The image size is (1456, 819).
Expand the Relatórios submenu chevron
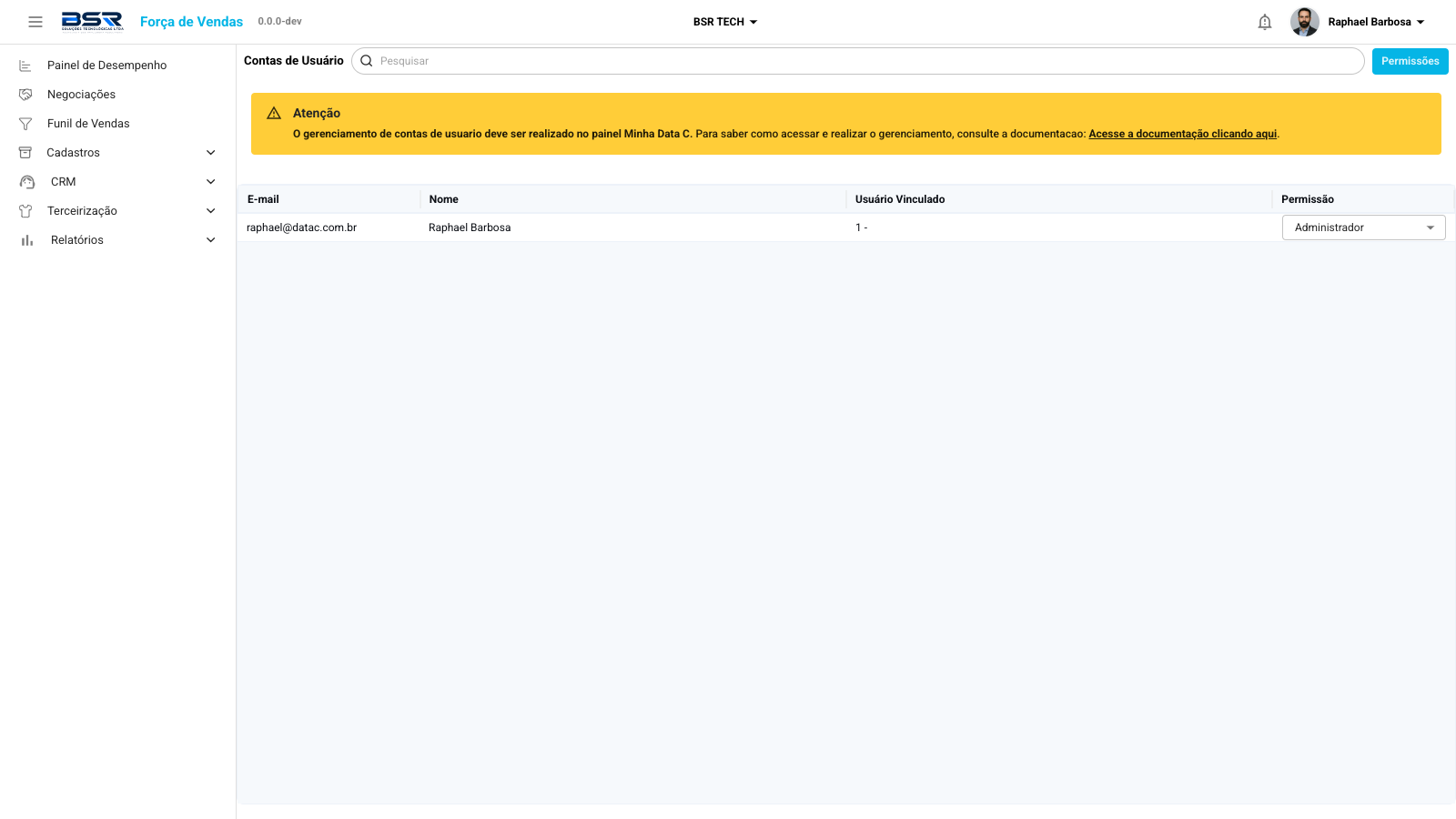click(x=211, y=240)
